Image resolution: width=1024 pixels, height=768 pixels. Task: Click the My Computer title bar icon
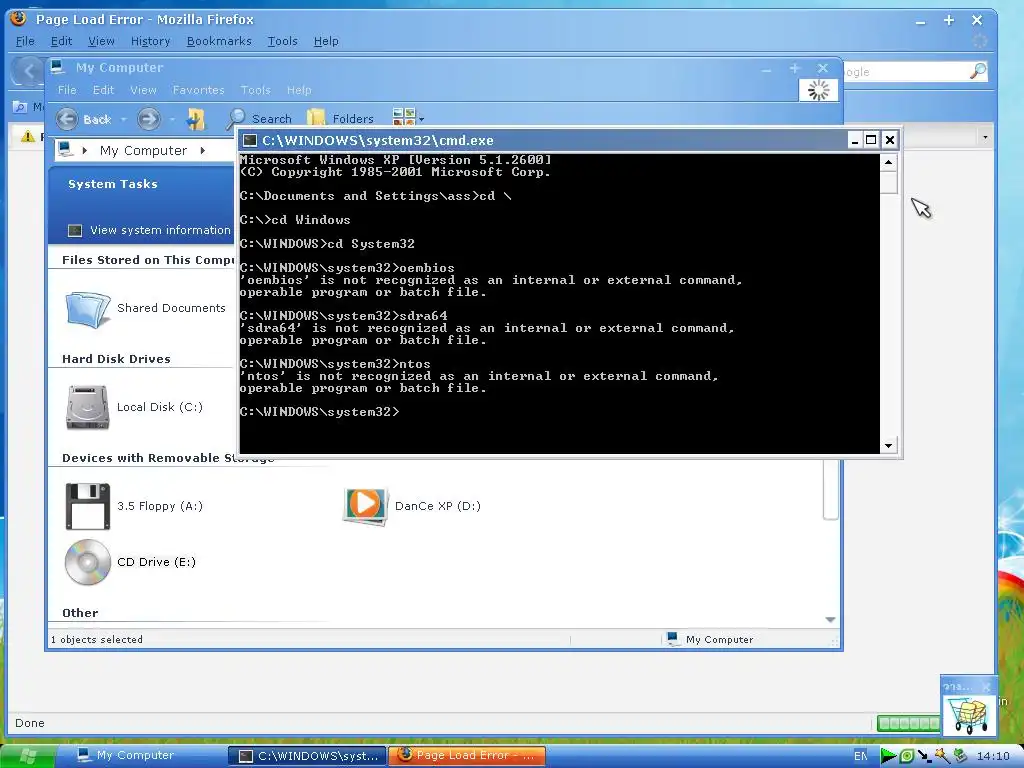57,67
